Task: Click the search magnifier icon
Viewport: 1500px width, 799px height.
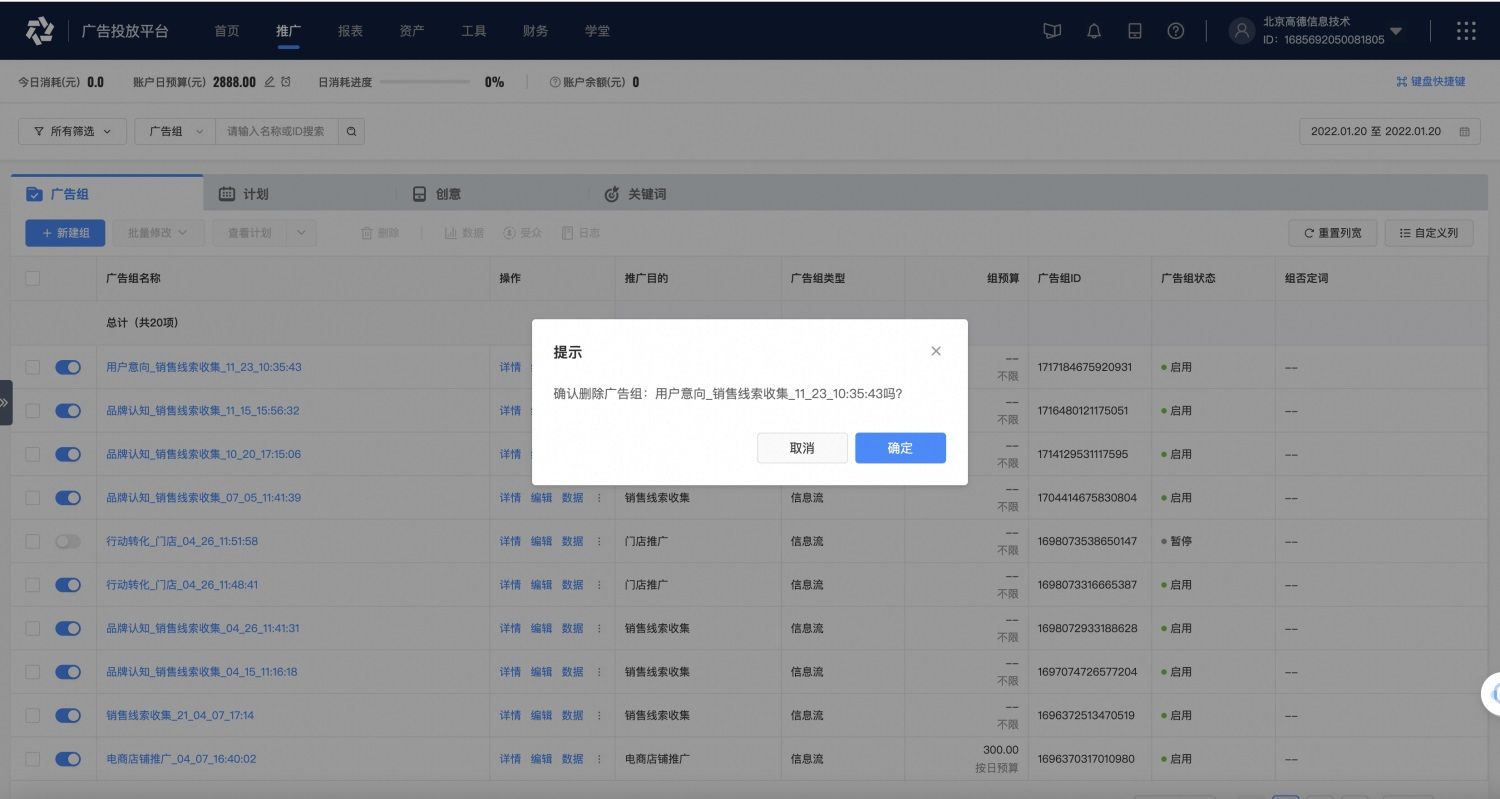Action: (352, 131)
